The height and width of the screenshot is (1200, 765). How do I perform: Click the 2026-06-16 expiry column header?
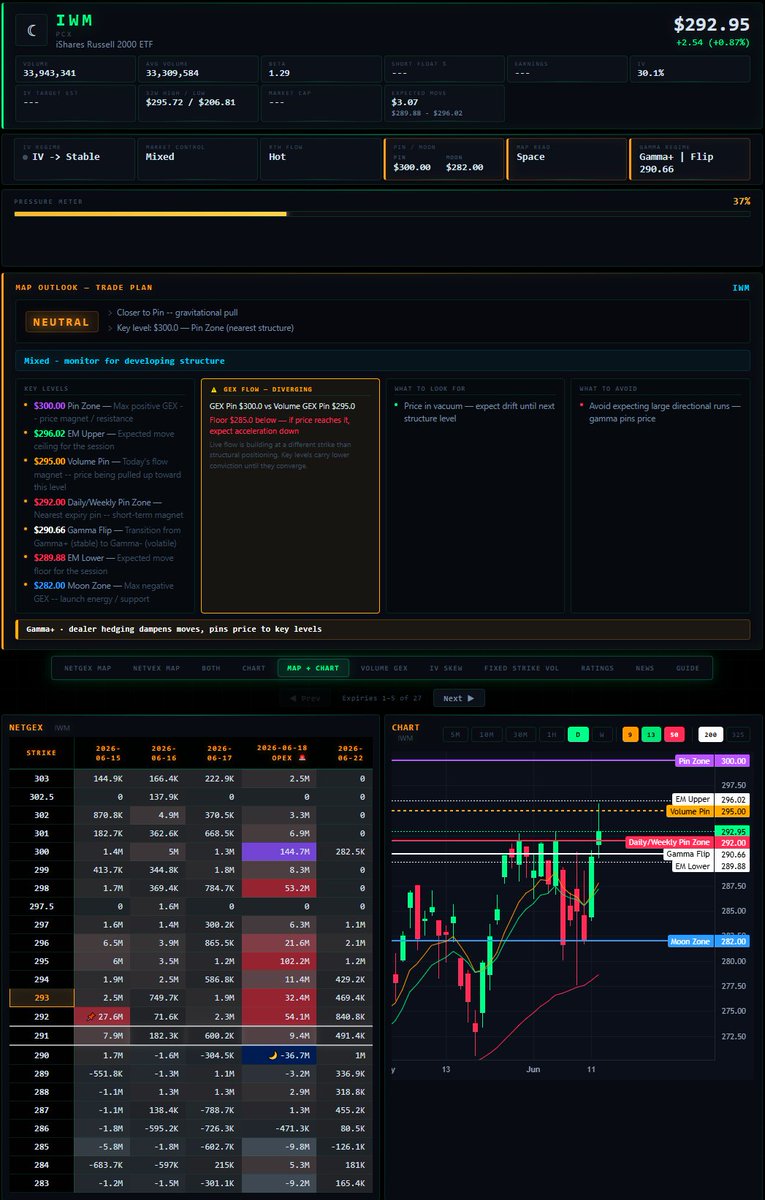click(160, 752)
